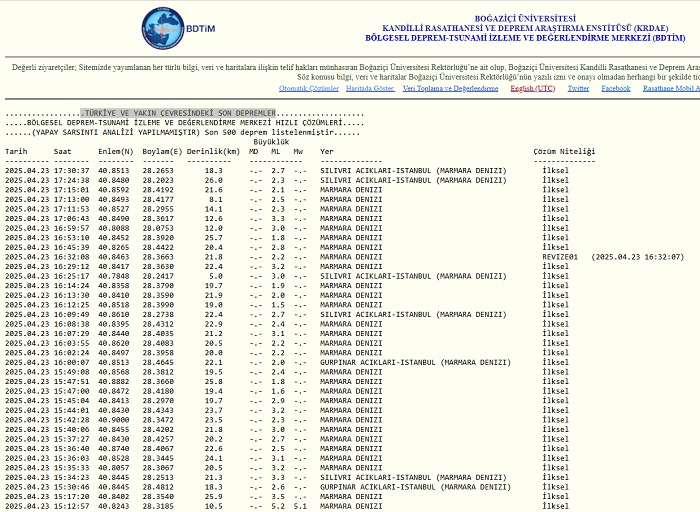Click latitude 40.8527 in 17:11:53 row
Screen dimensions: 700x512
(114, 209)
